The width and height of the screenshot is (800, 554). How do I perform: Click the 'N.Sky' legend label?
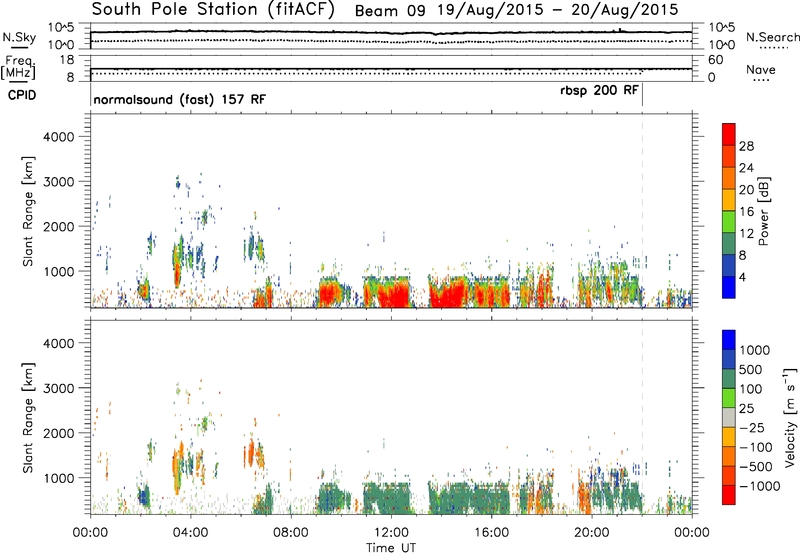tap(19, 37)
